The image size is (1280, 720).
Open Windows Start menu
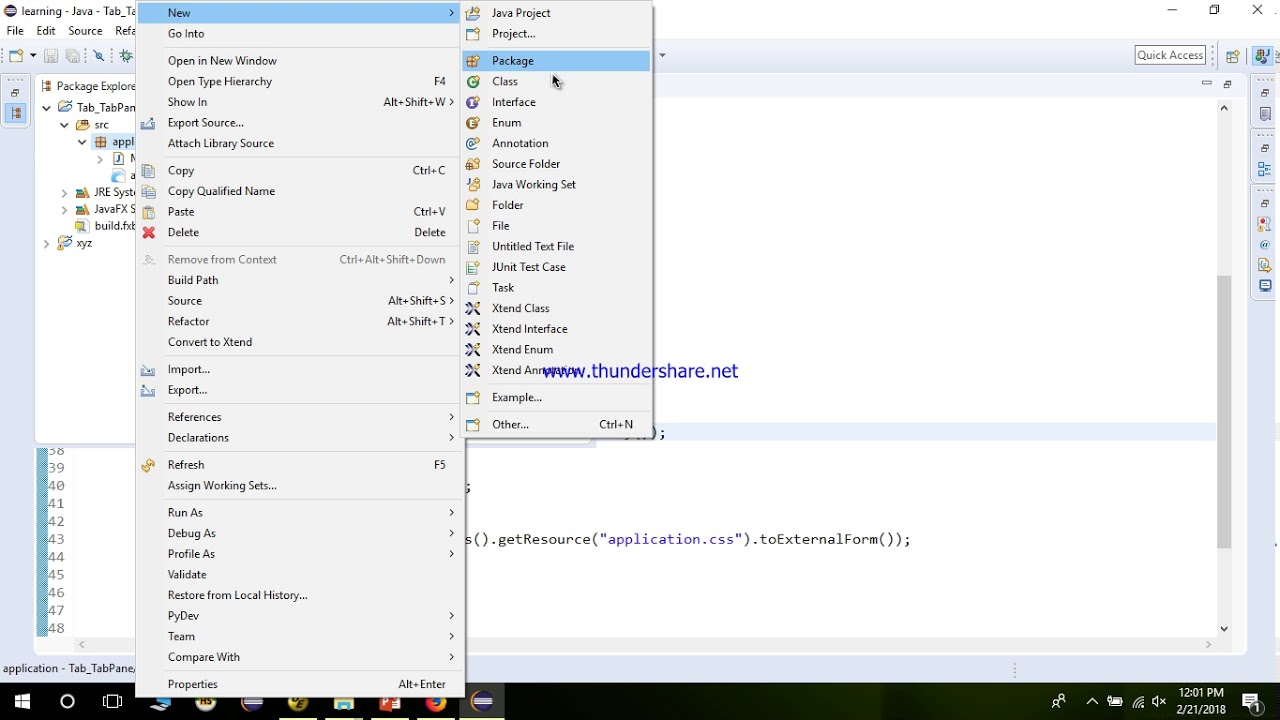tap(22, 702)
